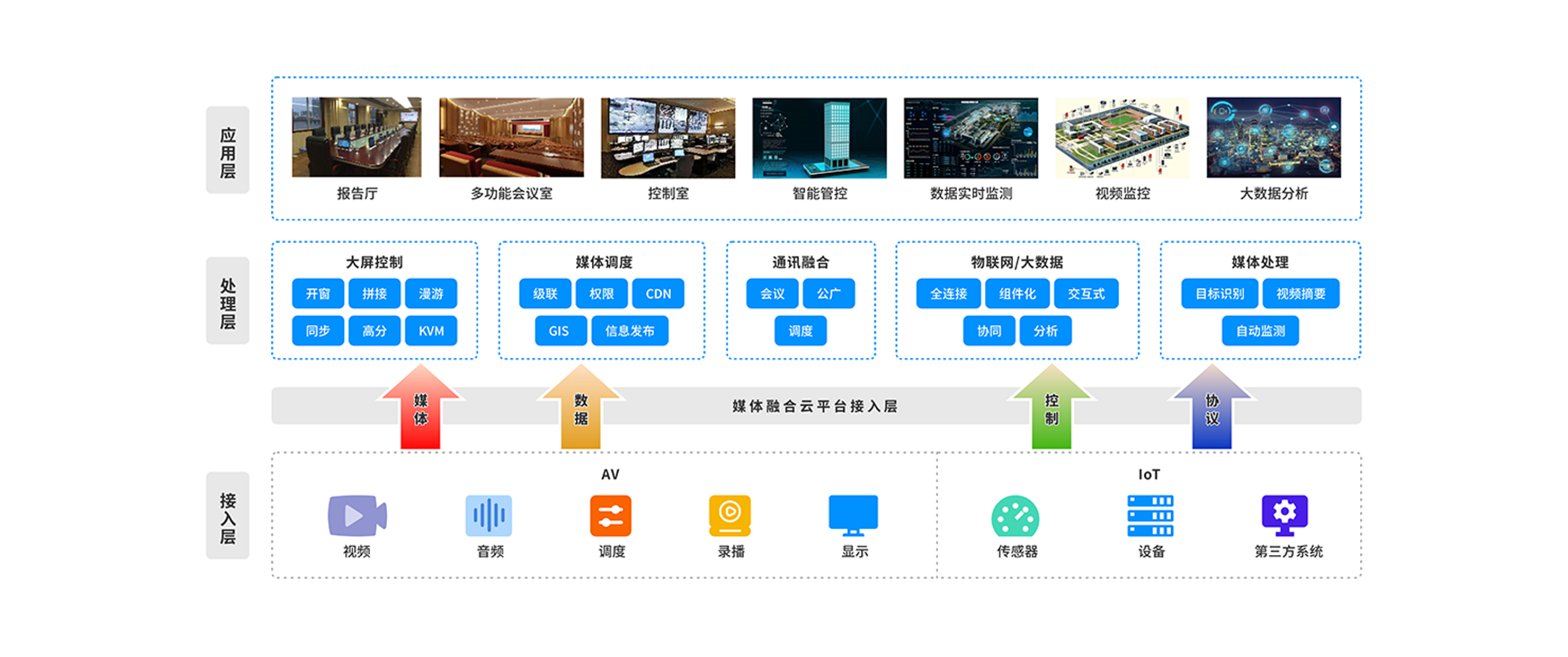Select the 控制室 photo thumbnail
Image resolution: width=1568 pixels, height=657 pixels.
(x=668, y=138)
